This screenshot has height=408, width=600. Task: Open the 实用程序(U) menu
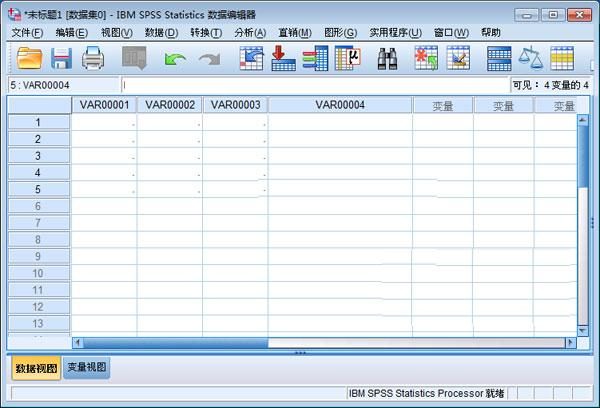coord(395,33)
